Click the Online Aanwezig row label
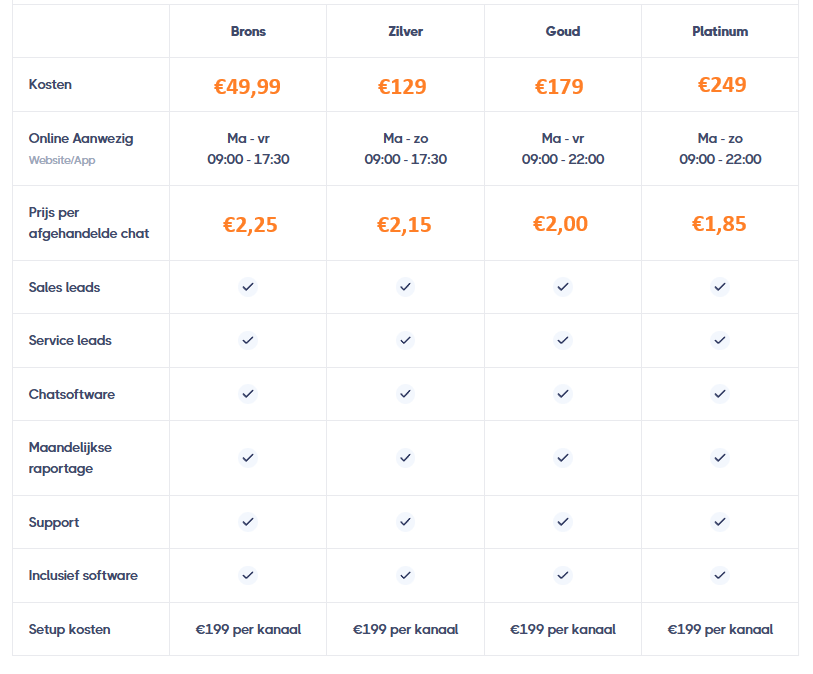The image size is (813, 674). click(81, 138)
